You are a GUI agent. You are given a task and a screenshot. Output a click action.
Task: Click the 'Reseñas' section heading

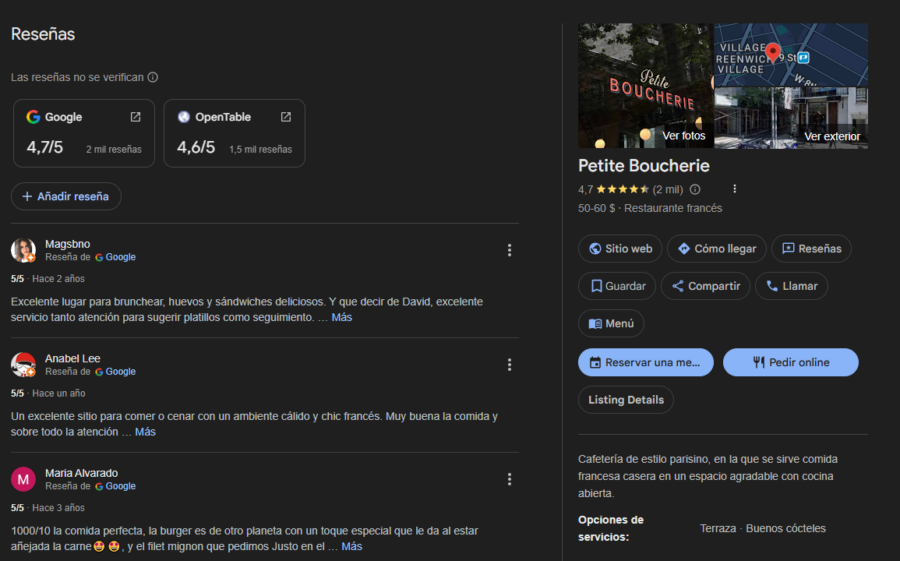click(43, 34)
